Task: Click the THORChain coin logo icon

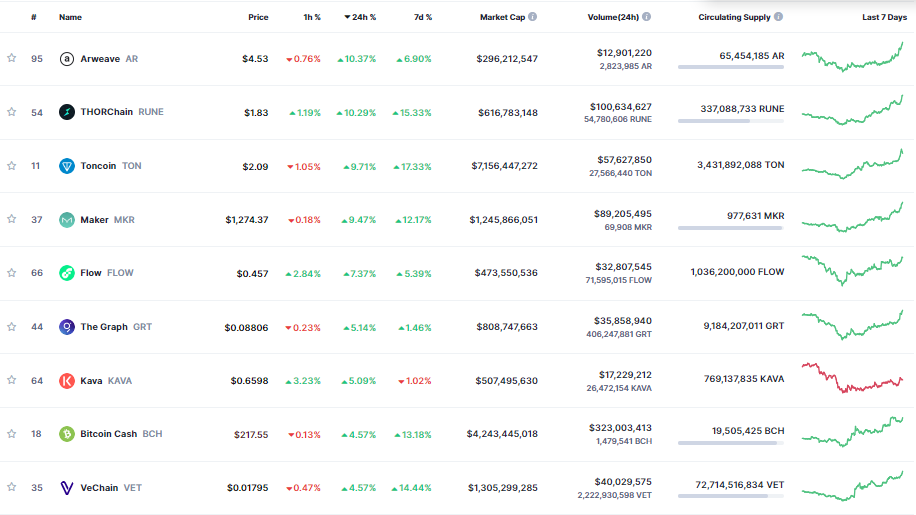Action: point(67,112)
